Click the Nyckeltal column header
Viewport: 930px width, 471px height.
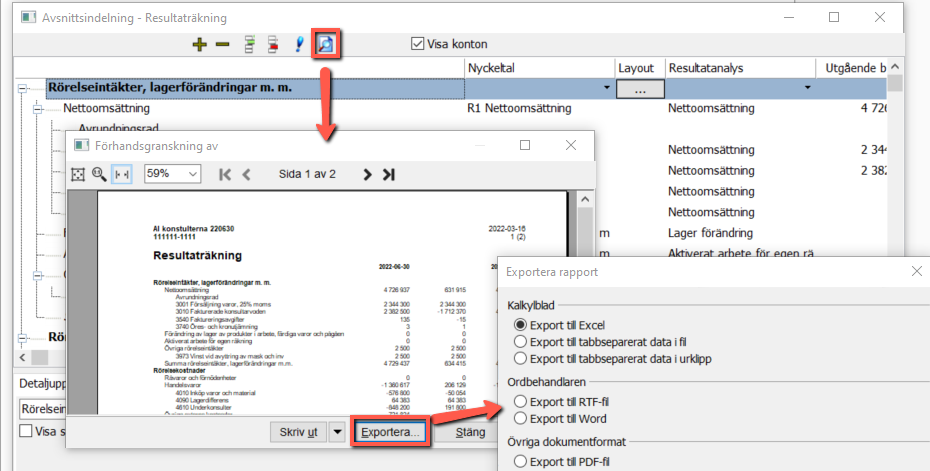[x=539, y=68]
